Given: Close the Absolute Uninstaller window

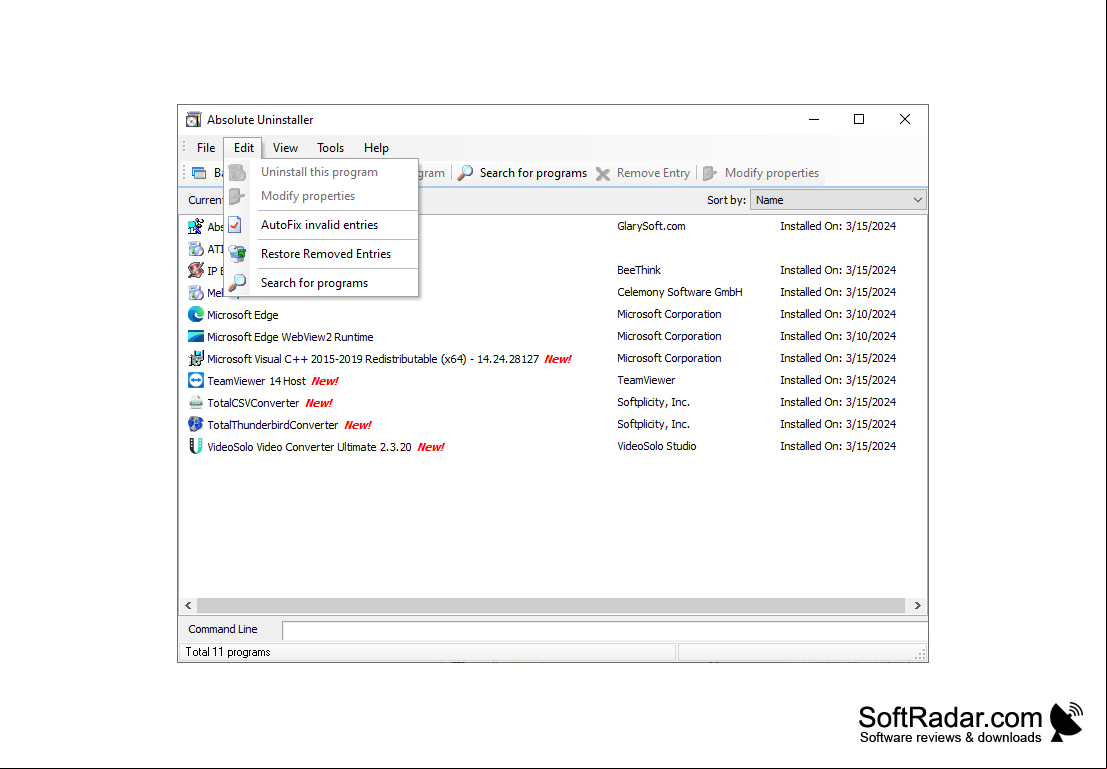Looking at the screenshot, I should coord(904,119).
